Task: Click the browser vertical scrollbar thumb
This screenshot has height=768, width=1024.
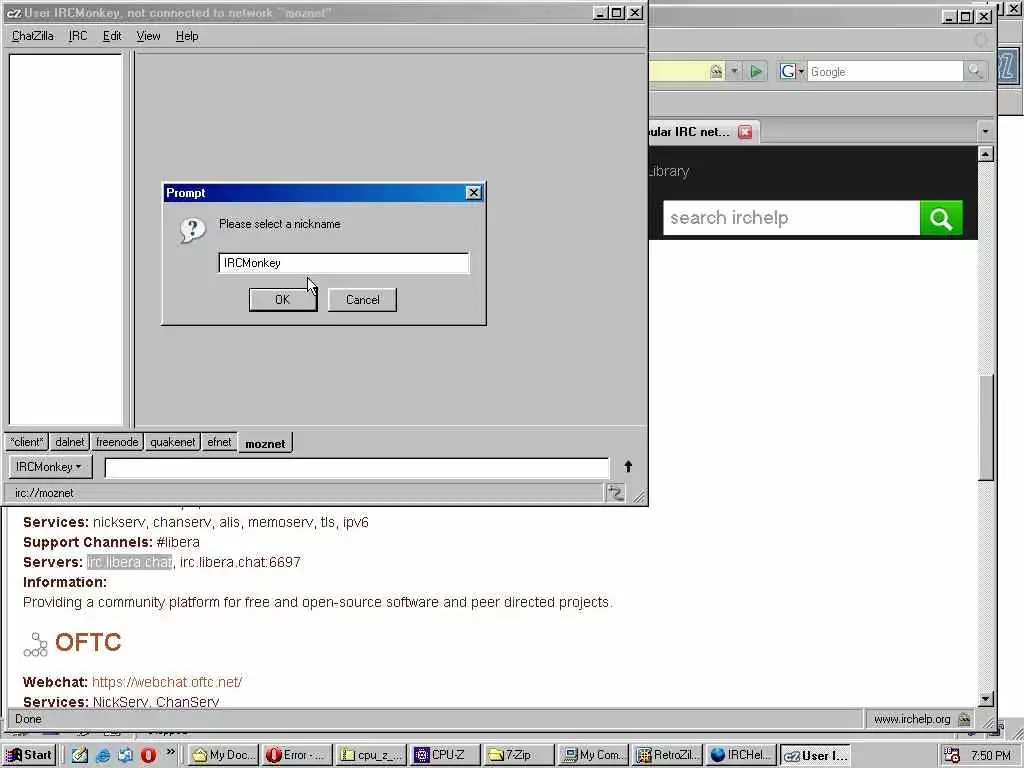Action: coord(985,426)
